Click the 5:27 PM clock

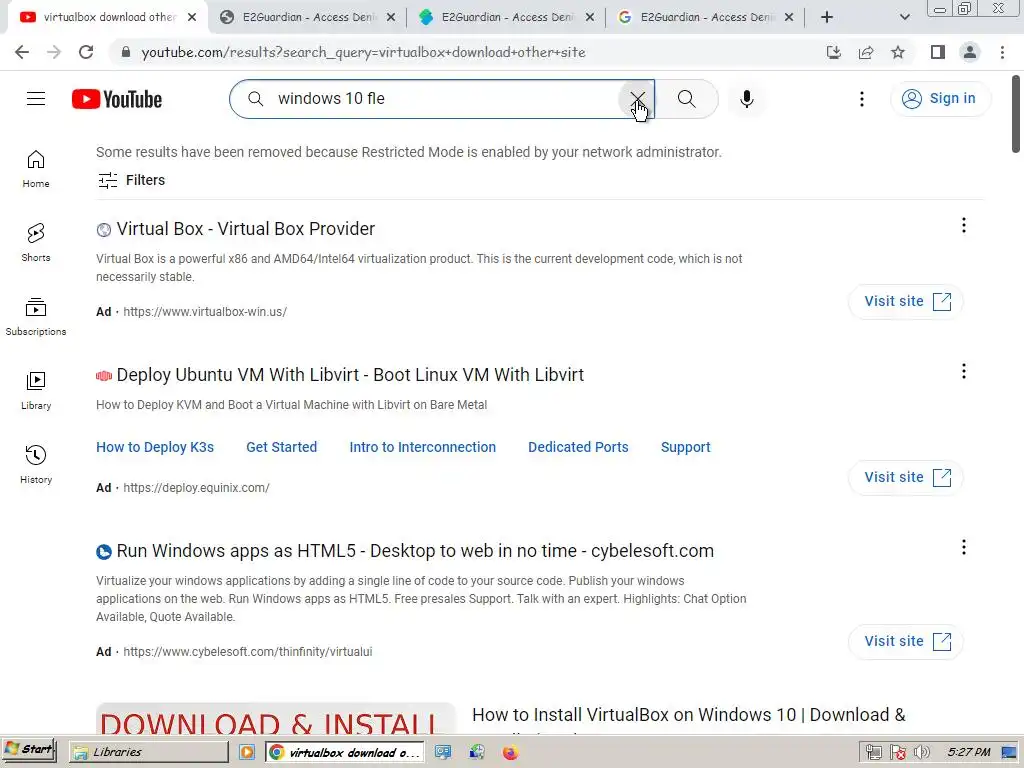click(969, 752)
